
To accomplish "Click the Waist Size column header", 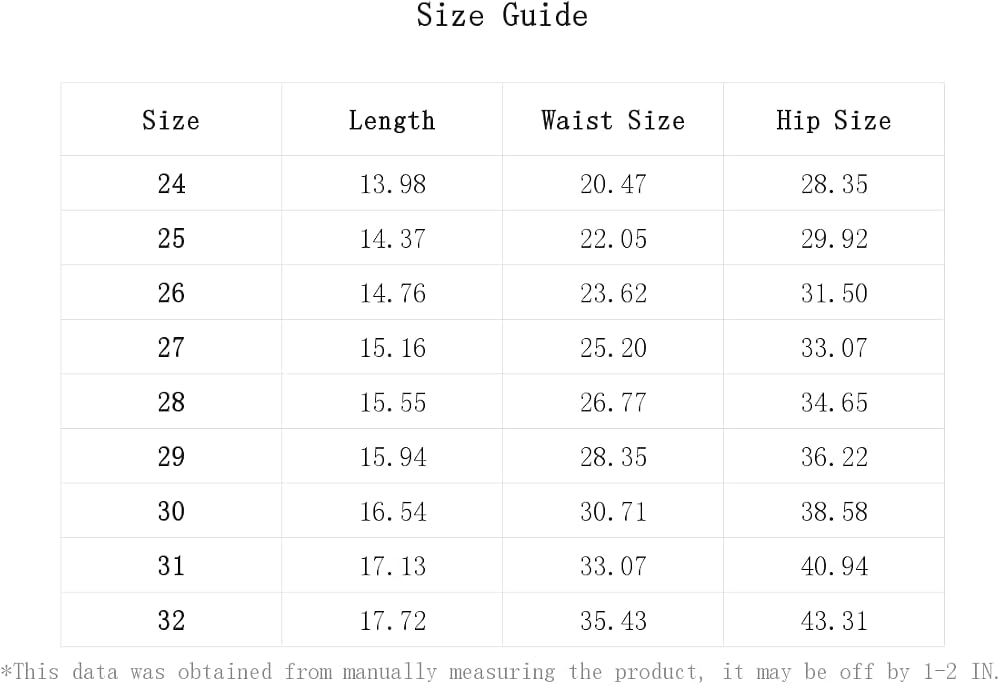I will tap(613, 120).
